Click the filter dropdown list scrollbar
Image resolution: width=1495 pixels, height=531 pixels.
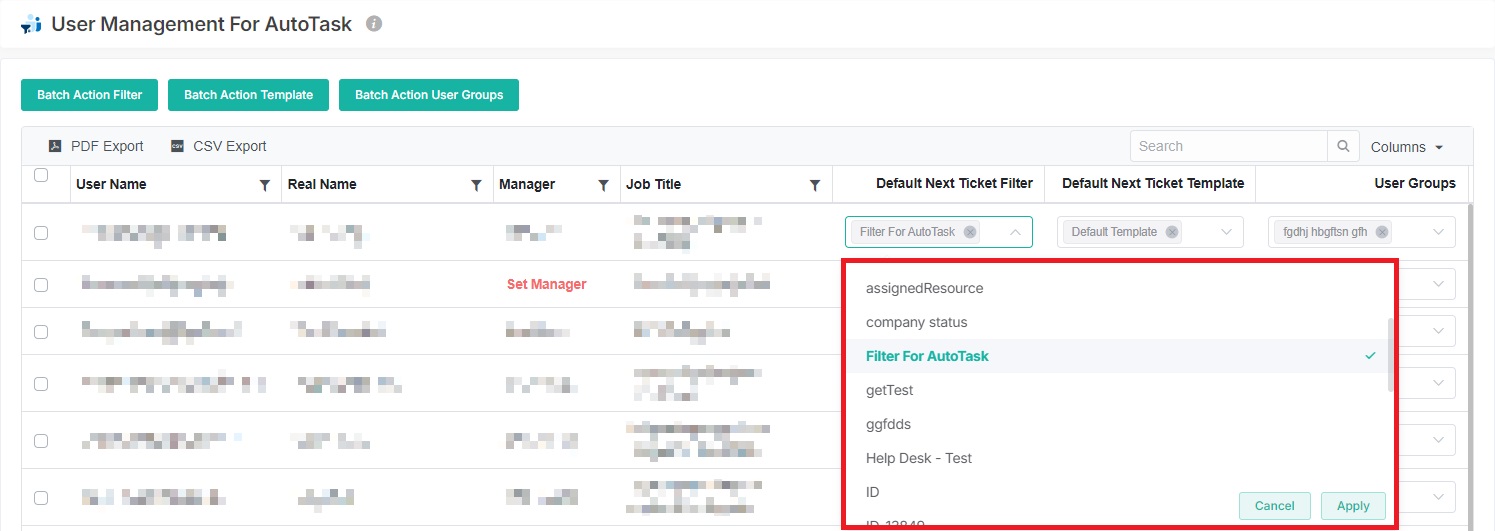pyautogui.click(x=1389, y=354)
